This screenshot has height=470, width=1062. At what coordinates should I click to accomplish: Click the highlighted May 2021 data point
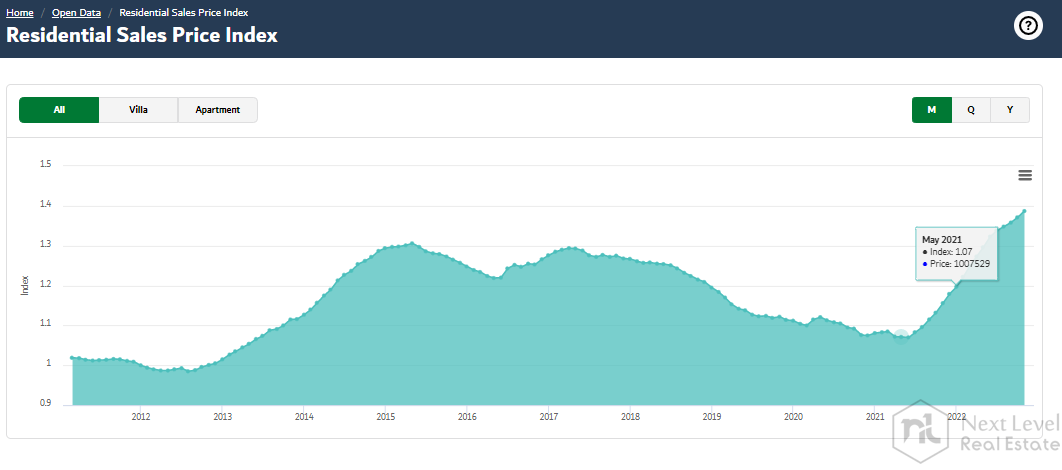[902, 336]
